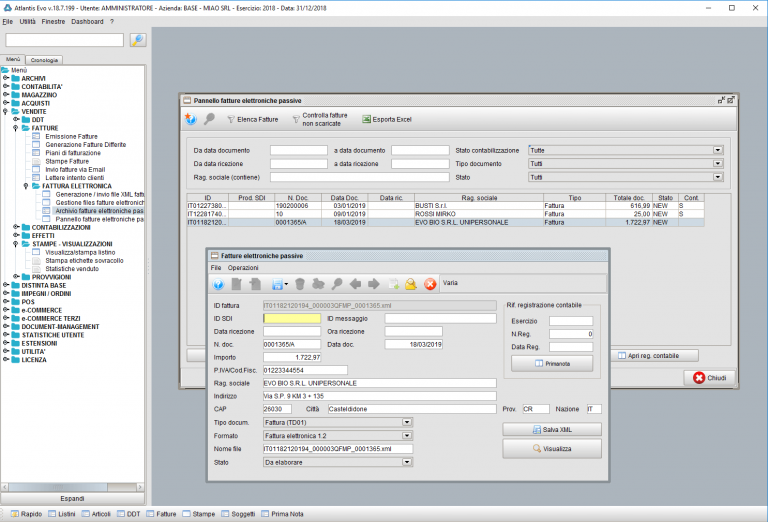Click the blue floppy save icon
Screen dimensions: 768x522
[277, 284]
